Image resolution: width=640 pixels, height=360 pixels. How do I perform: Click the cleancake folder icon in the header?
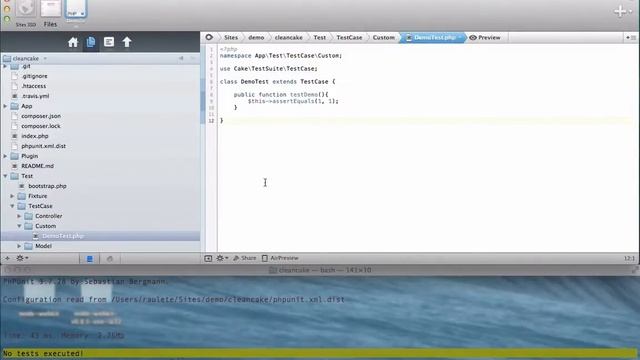pos(7,58)
